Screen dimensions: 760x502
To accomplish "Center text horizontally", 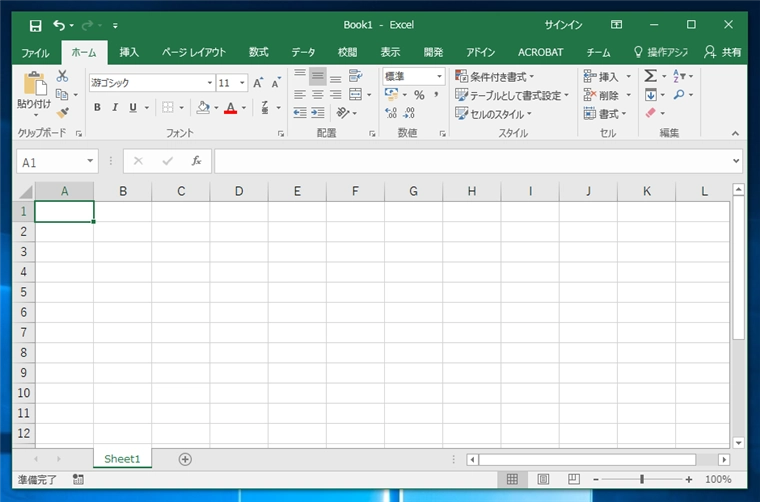I will click(x=318, y=94).
